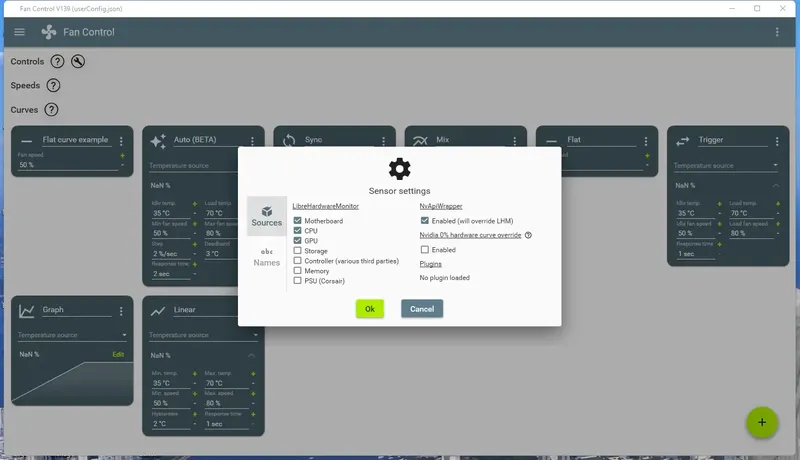The image size is (800, 460).
Task: Click the Mix curve icon
Action: (420, 140)
